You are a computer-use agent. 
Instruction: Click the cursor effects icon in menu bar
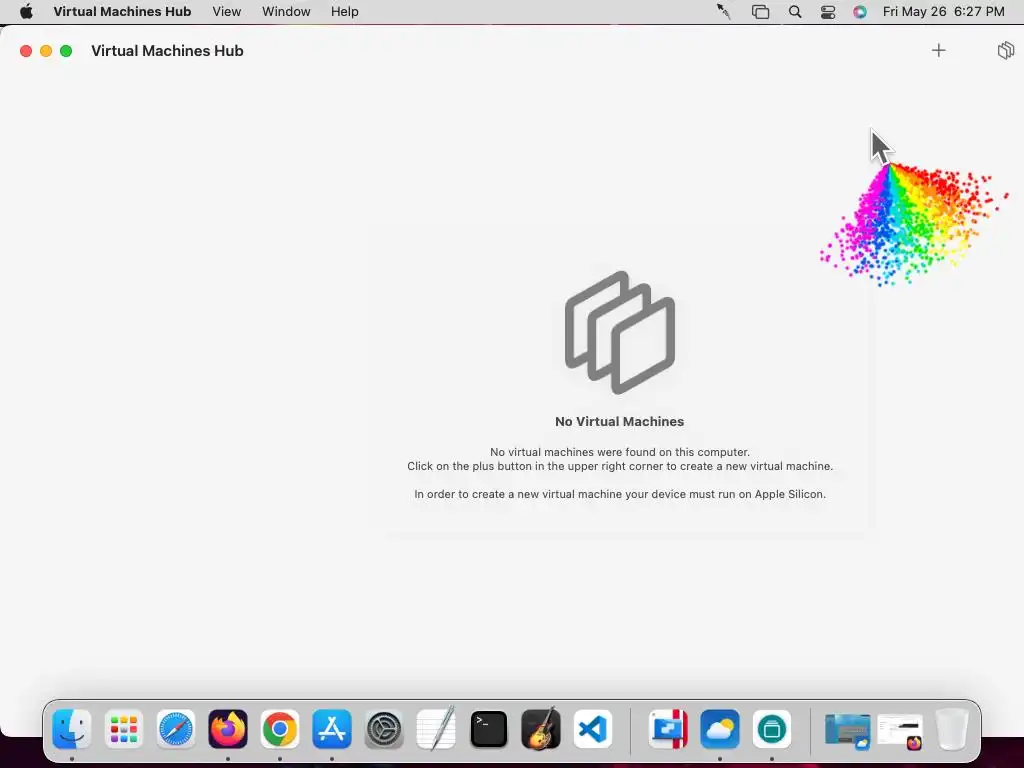click(724, 12)
